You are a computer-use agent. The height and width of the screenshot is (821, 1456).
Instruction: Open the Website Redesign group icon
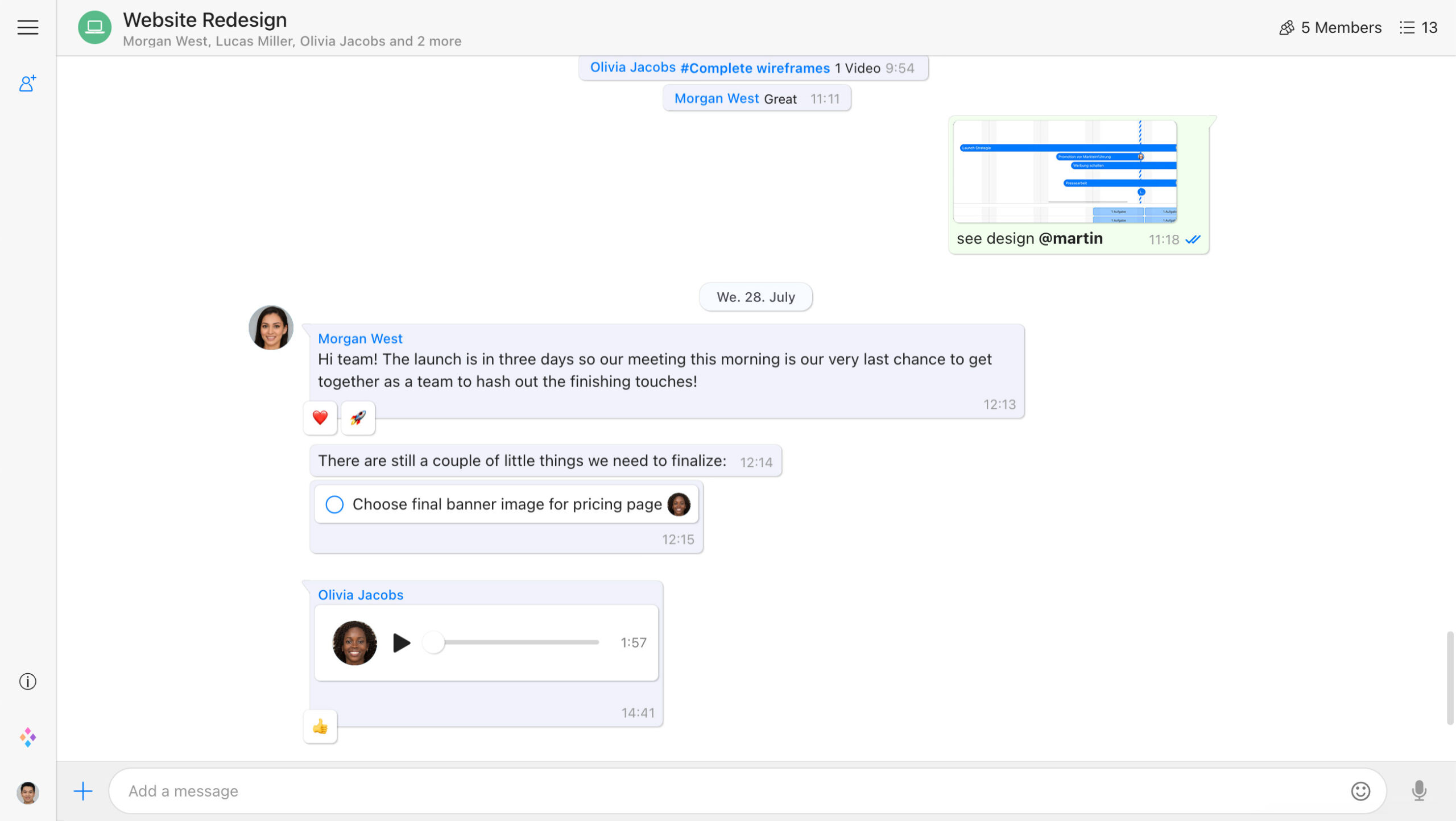point(94,27)
